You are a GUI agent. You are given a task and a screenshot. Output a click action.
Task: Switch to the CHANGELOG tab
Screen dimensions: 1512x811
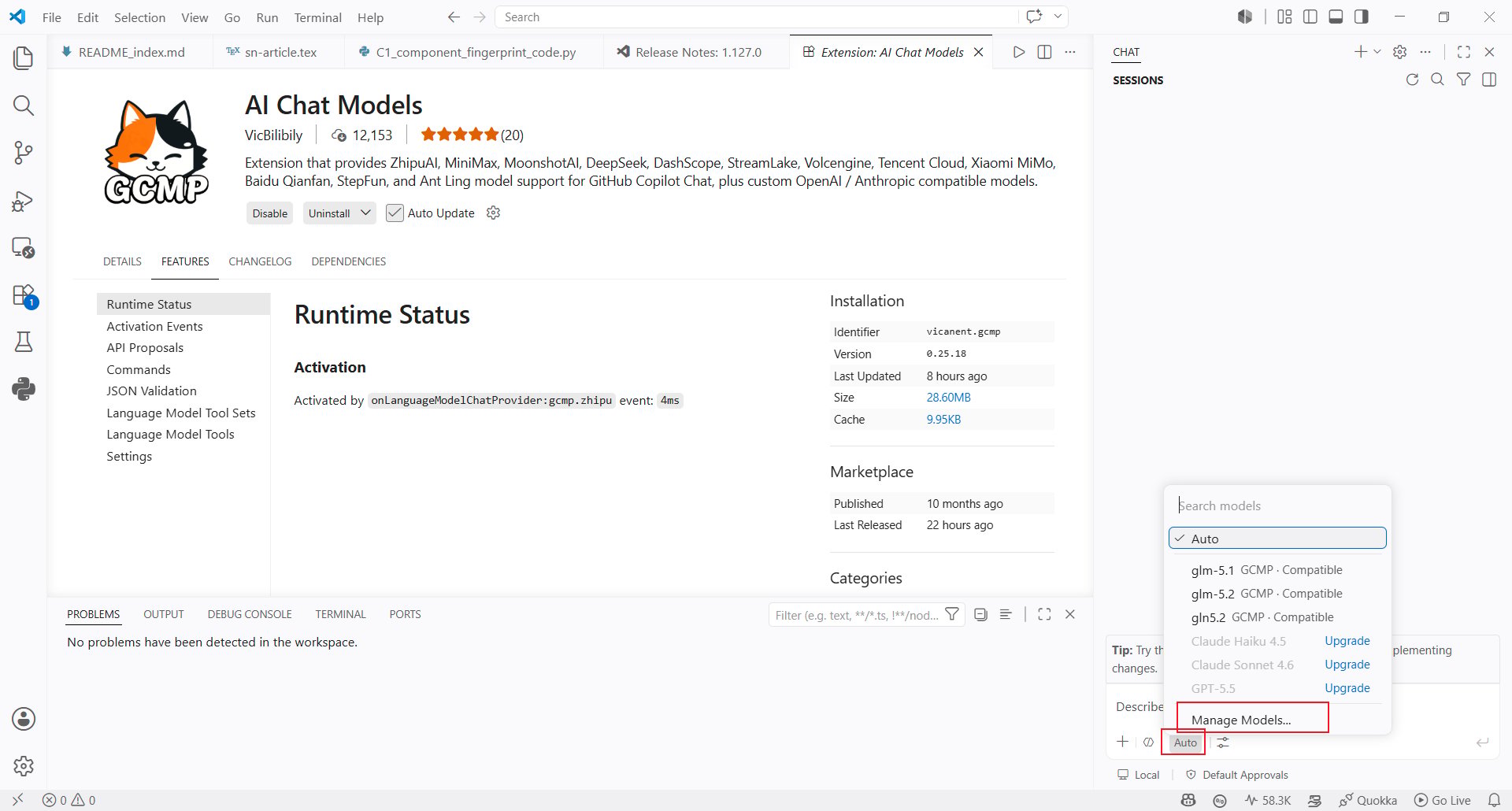[x=260, y=261]
